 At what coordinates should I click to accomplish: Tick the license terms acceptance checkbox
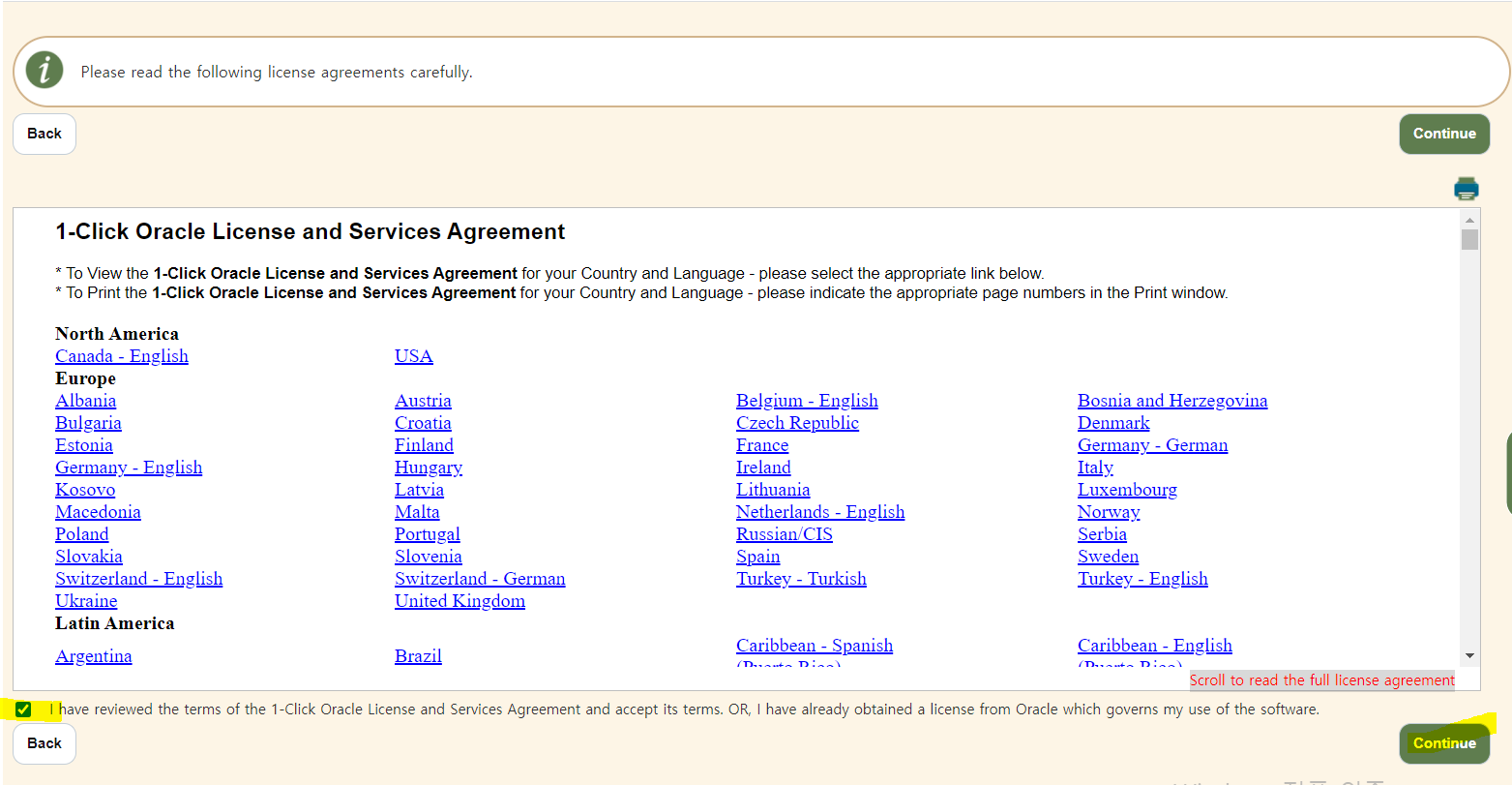click(x=23, y=710)
